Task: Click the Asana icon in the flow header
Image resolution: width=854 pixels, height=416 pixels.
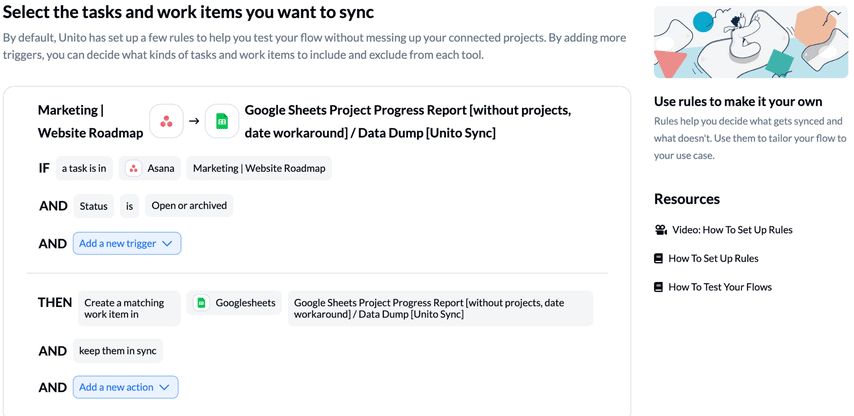Action: (167, 121)
